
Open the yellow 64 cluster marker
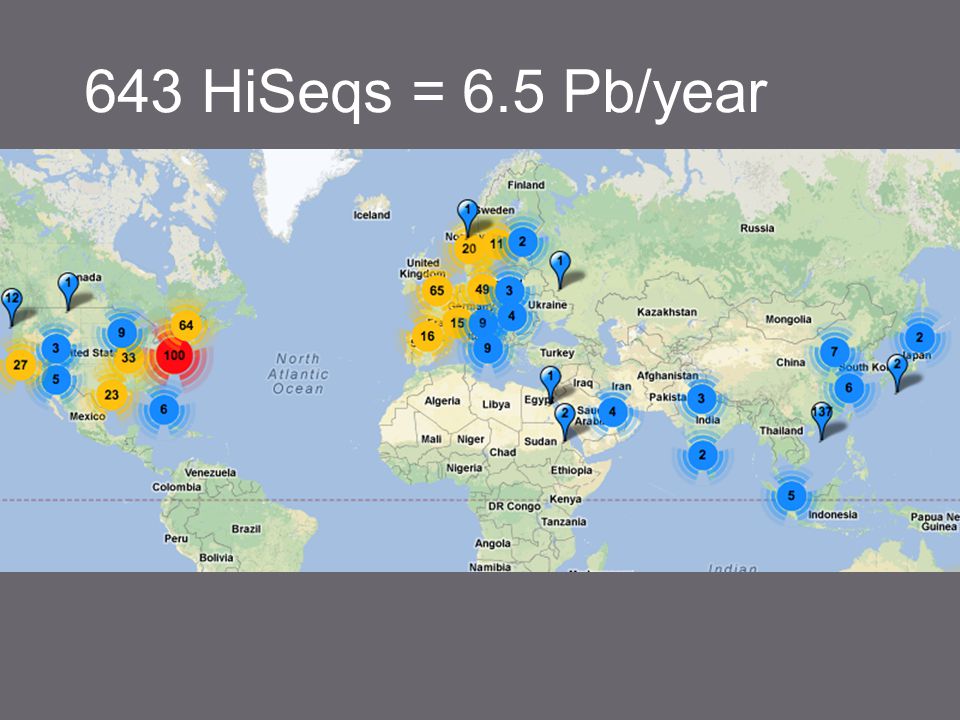click(x=186, y=325)
